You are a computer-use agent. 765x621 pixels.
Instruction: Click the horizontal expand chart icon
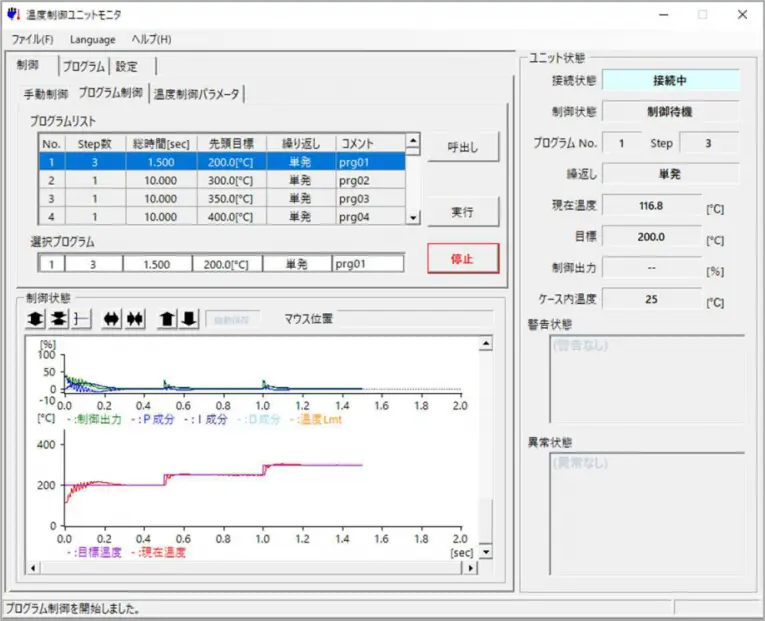(111, 318)
